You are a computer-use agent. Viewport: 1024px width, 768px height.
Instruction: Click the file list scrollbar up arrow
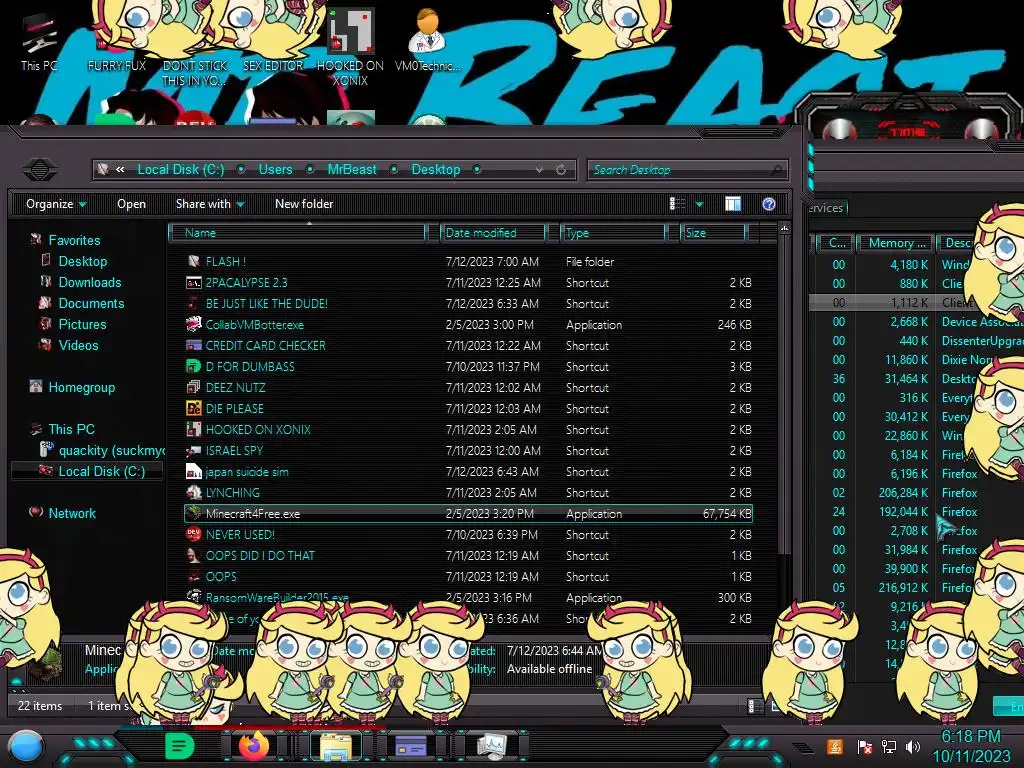[x=784, y=229]
